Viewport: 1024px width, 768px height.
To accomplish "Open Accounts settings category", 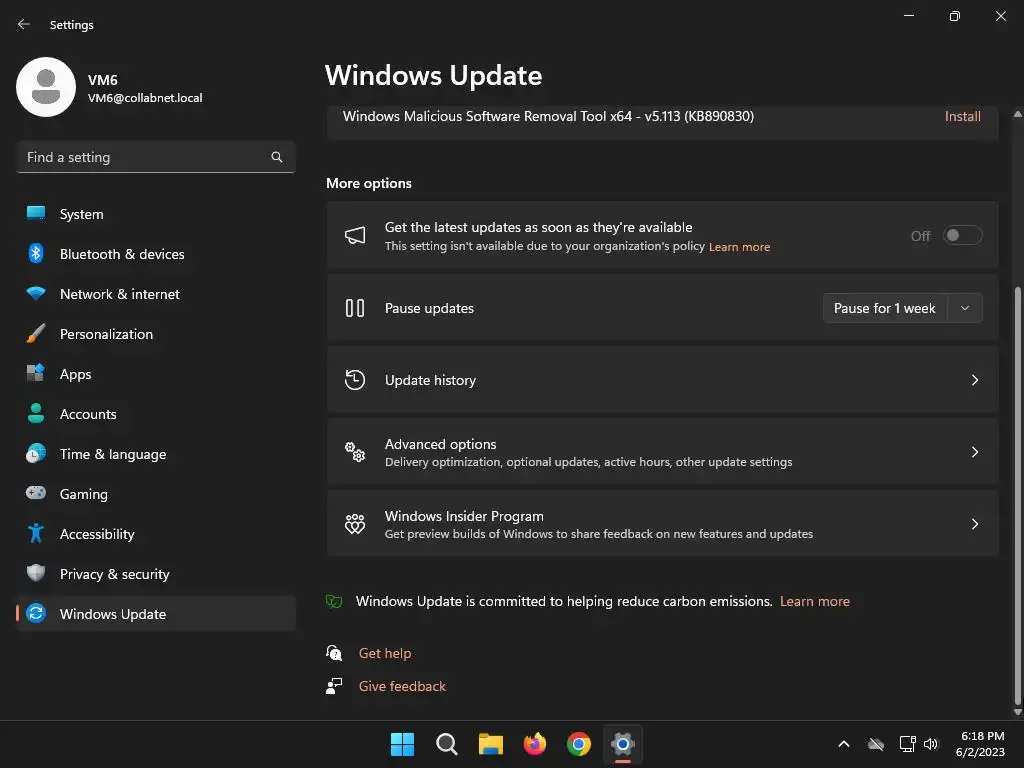I will pyautogui.click(x=155, y=414).
